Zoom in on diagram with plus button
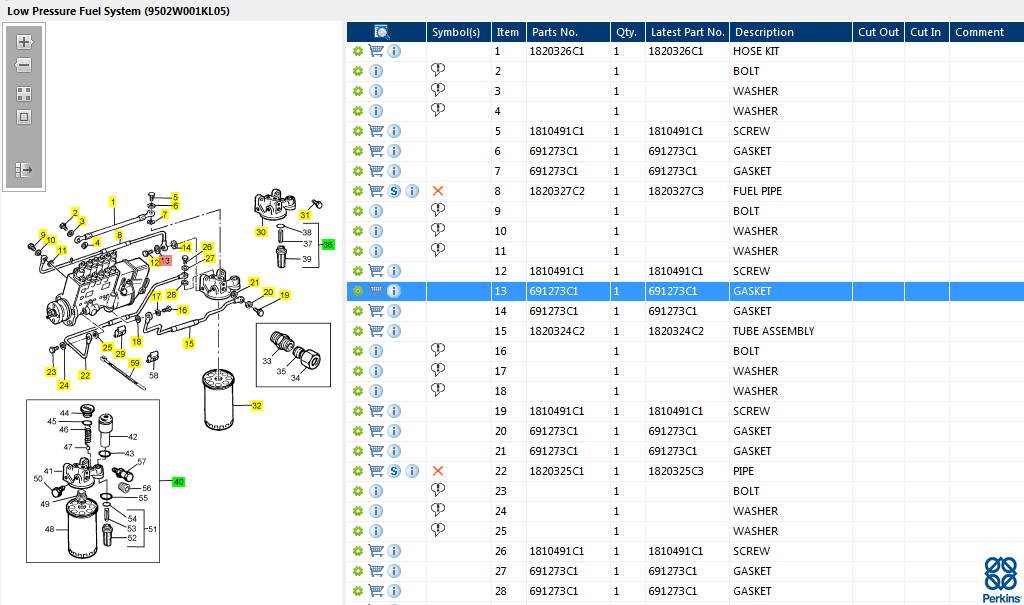This screenshot has height=605, width=1024. tap(24, 42)
